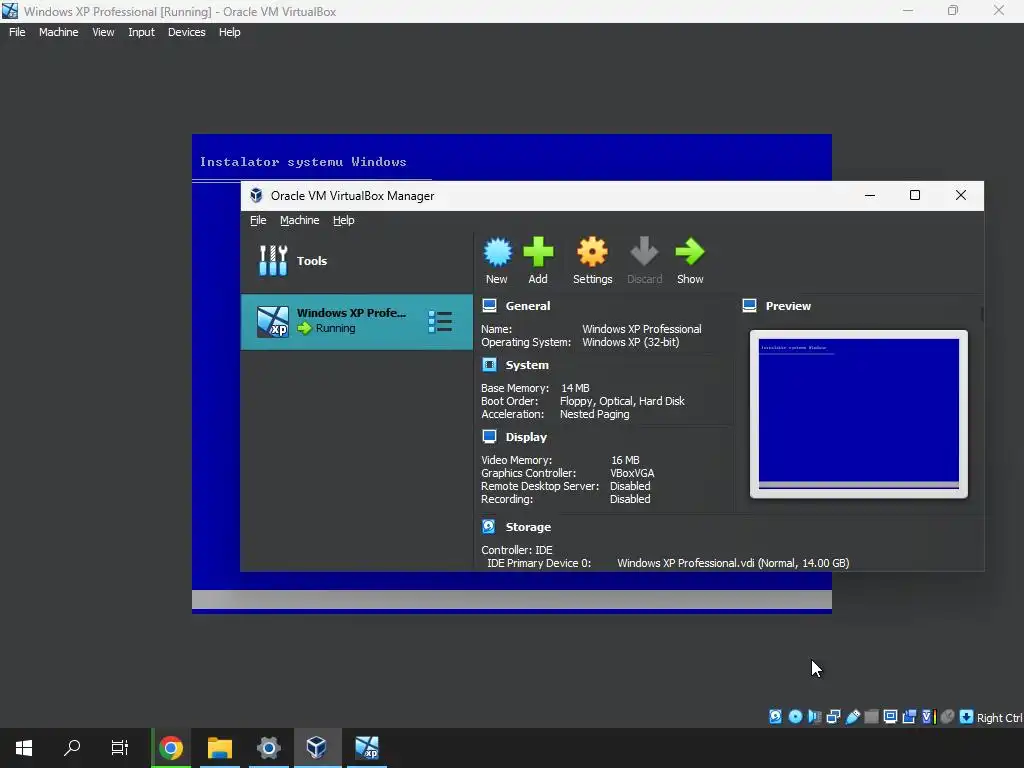1024x768 pixels.
Task: Click the recording status icon
Action: pyautogui.click(x=909, y=716)
